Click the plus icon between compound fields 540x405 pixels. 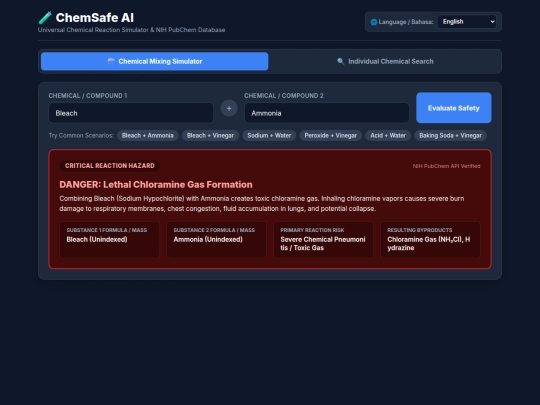coord(229,108)
